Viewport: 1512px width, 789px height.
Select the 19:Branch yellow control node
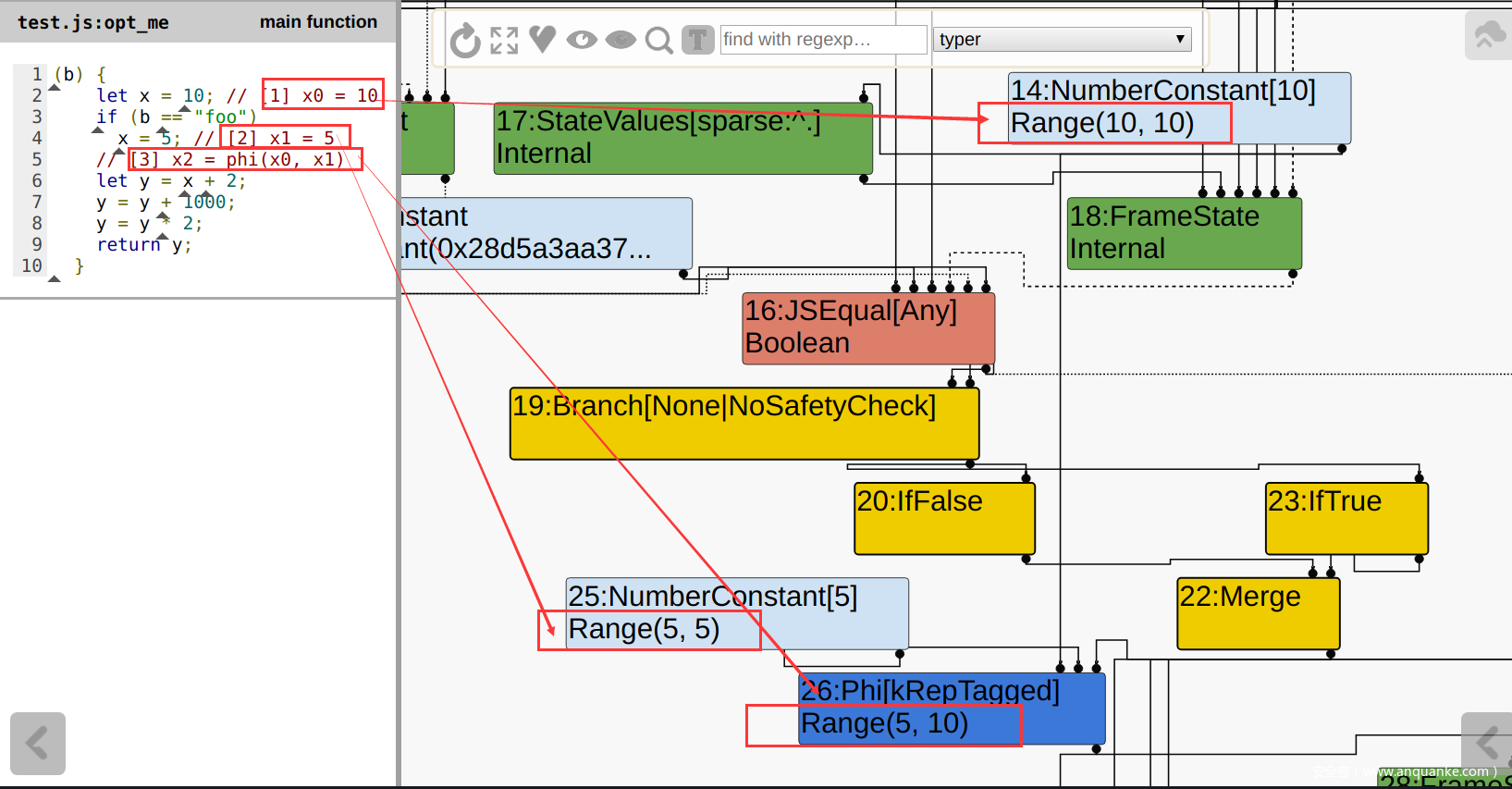[x=744, y=425]
